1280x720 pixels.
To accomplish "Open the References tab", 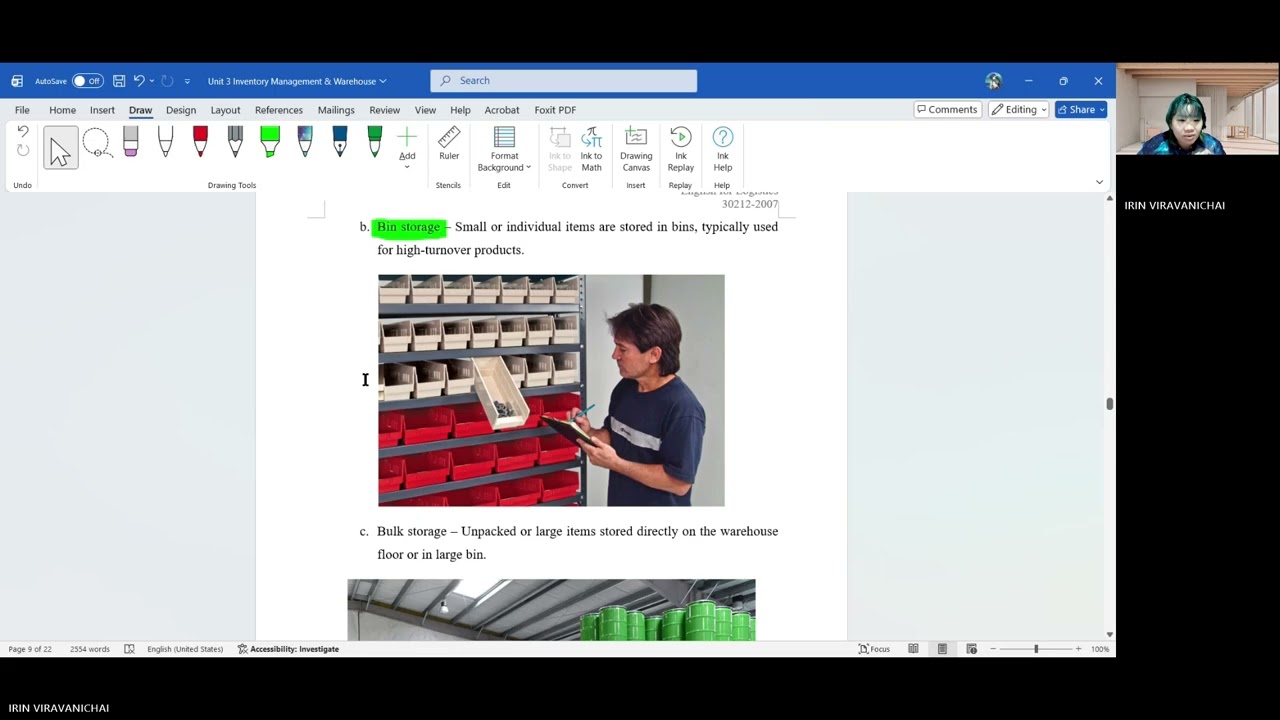I will (x=279, y=110).
